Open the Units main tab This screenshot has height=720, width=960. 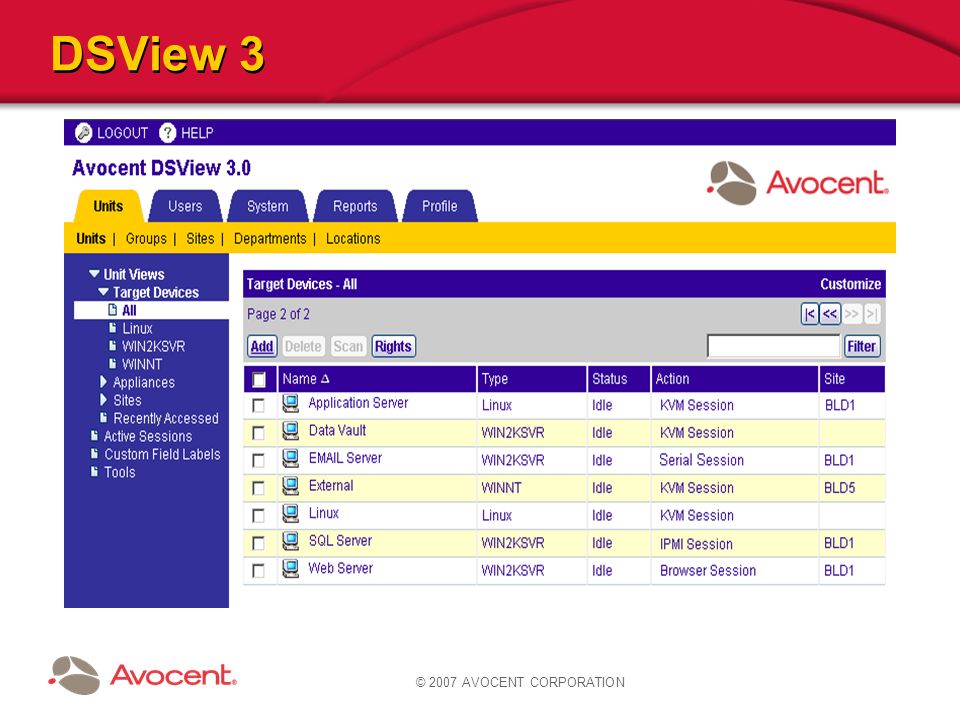(108, 206)
